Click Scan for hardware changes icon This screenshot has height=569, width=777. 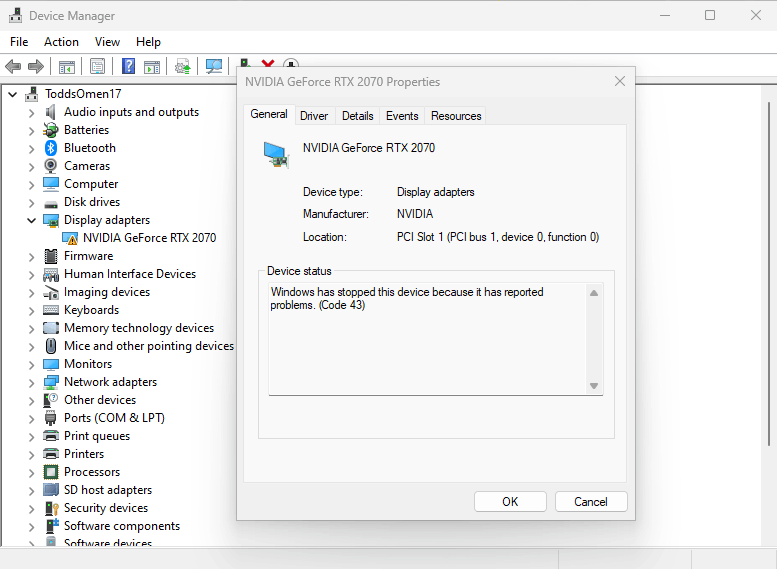(214, 66)
